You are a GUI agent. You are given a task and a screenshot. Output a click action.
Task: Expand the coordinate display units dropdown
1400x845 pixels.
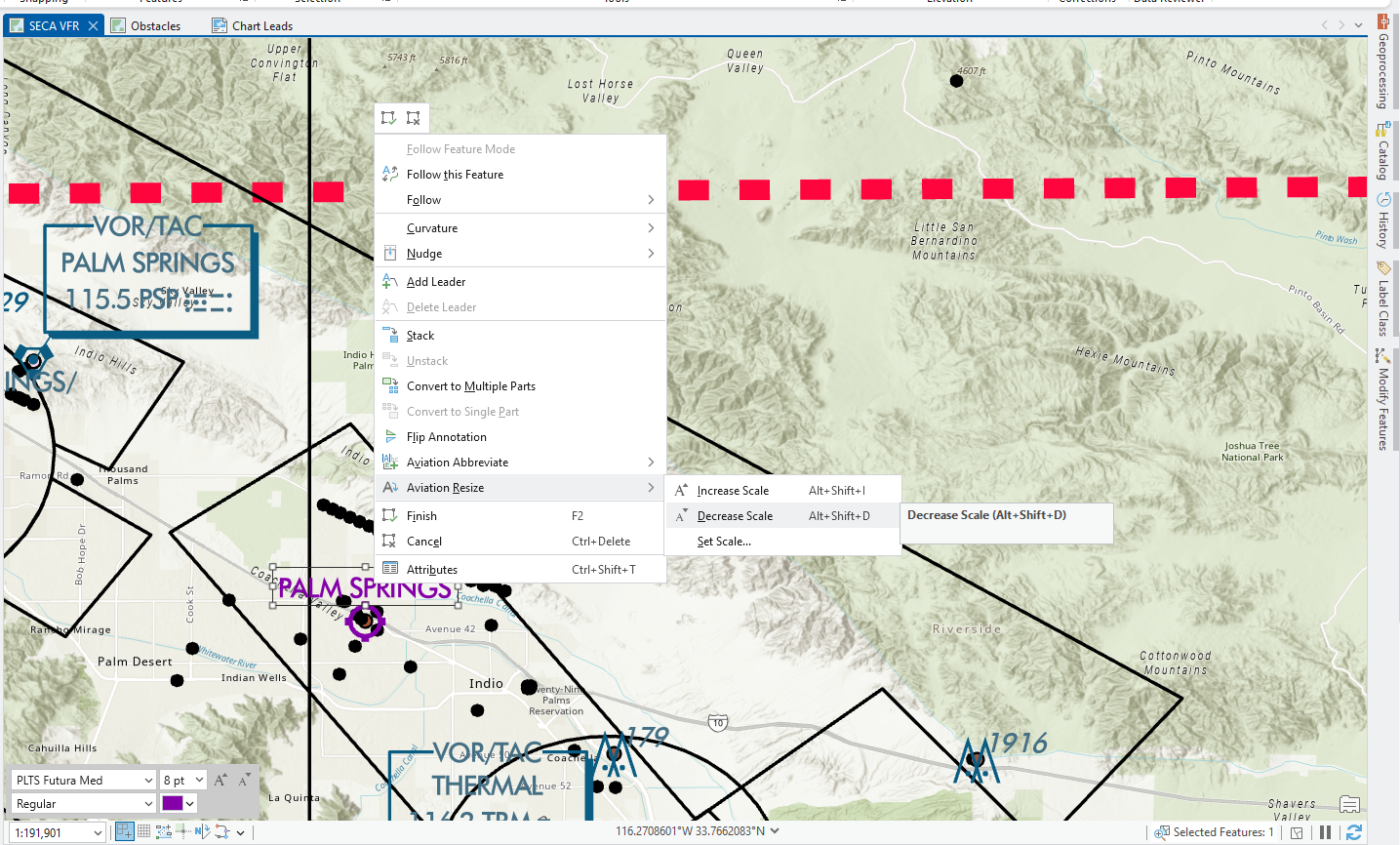[775, 831]
